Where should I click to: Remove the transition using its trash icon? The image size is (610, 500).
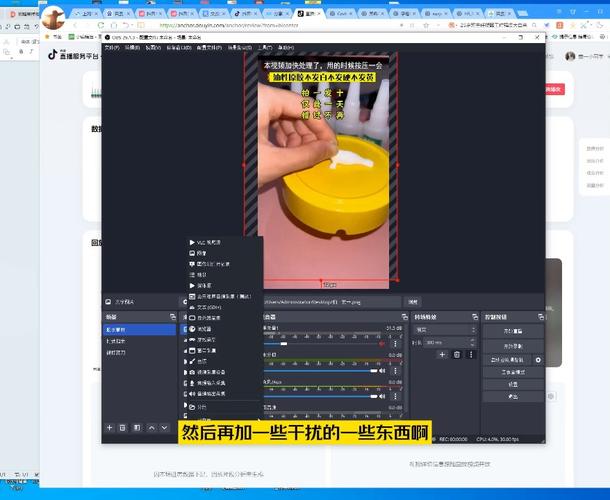(456, 354)
